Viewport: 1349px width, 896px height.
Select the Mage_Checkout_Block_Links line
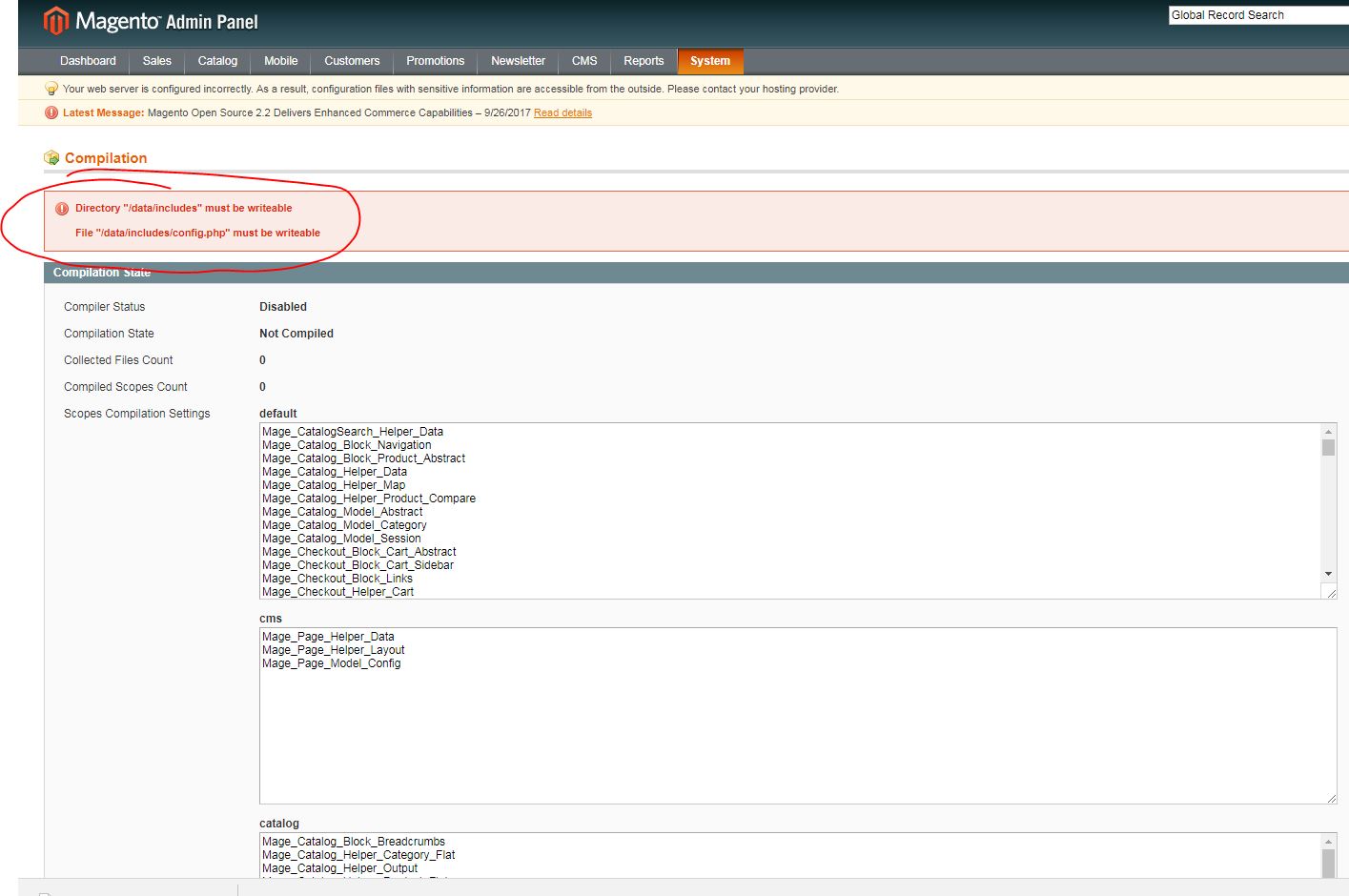[337, 579]
